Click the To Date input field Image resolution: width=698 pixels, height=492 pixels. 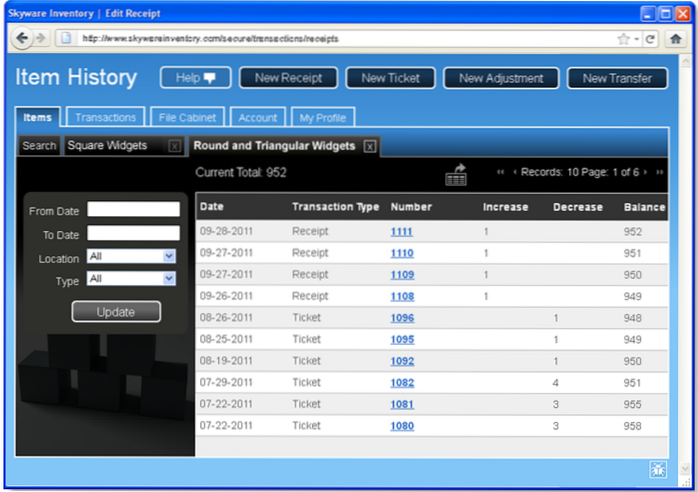coord(133,233)
